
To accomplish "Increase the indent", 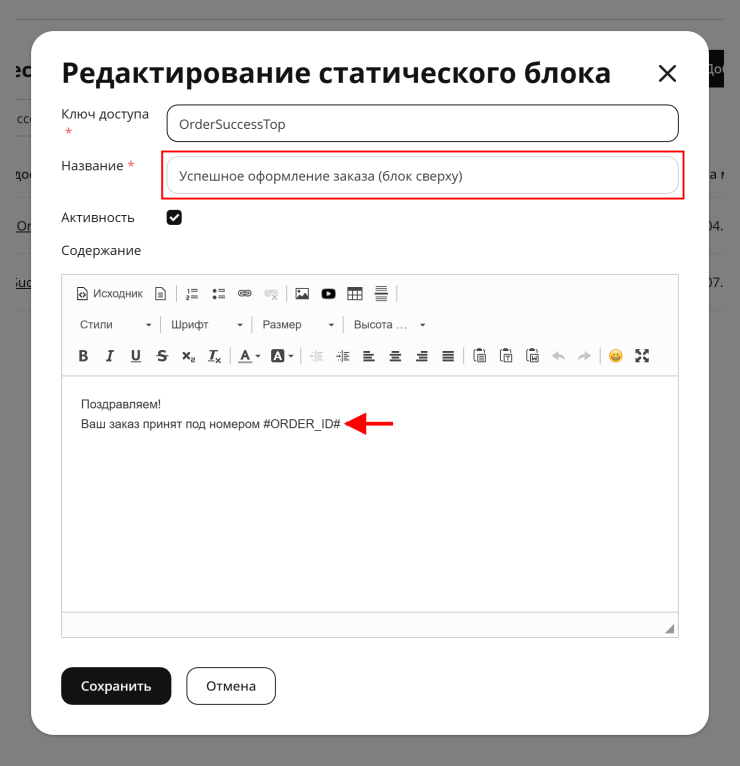I will coord(343,356).
